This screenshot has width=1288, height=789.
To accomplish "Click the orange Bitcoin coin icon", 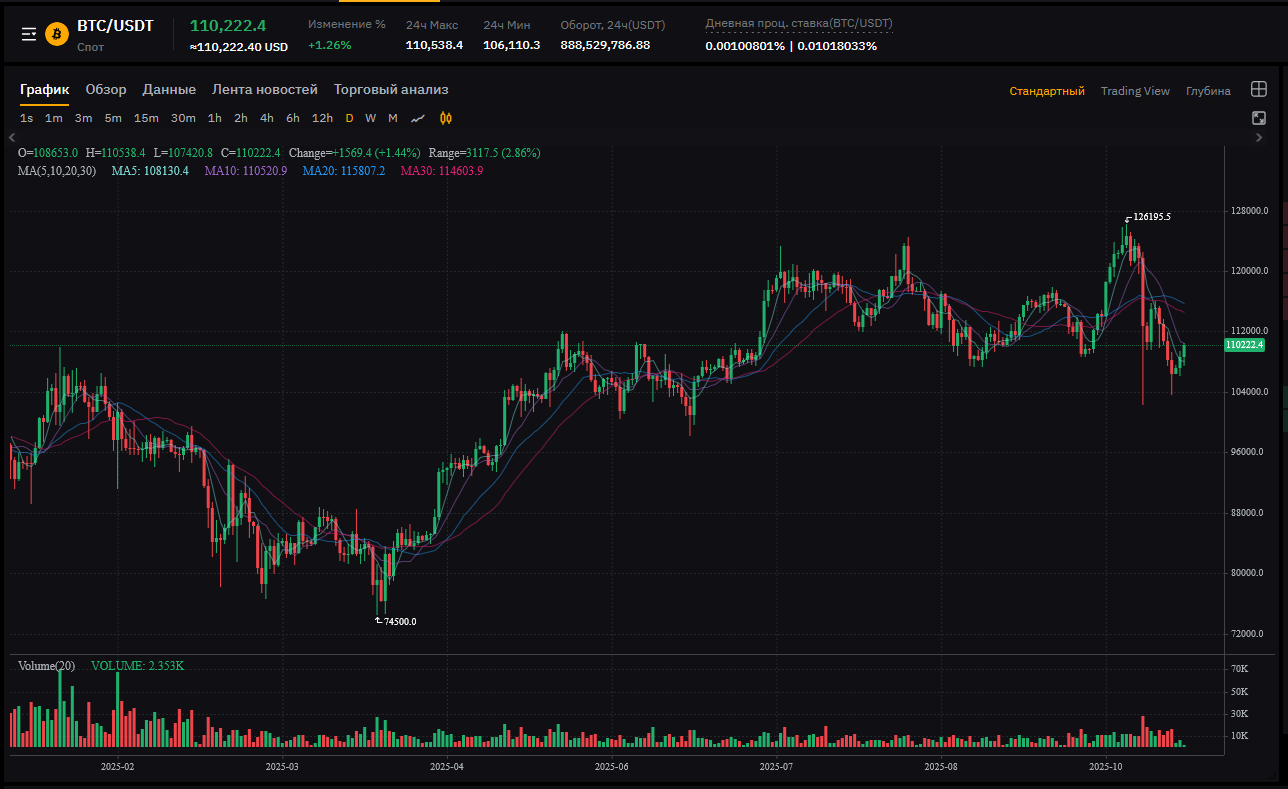I will coord(57,34).
